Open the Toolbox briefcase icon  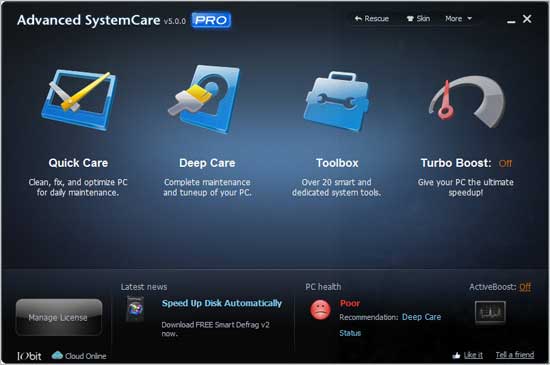(x=337, y=102)
